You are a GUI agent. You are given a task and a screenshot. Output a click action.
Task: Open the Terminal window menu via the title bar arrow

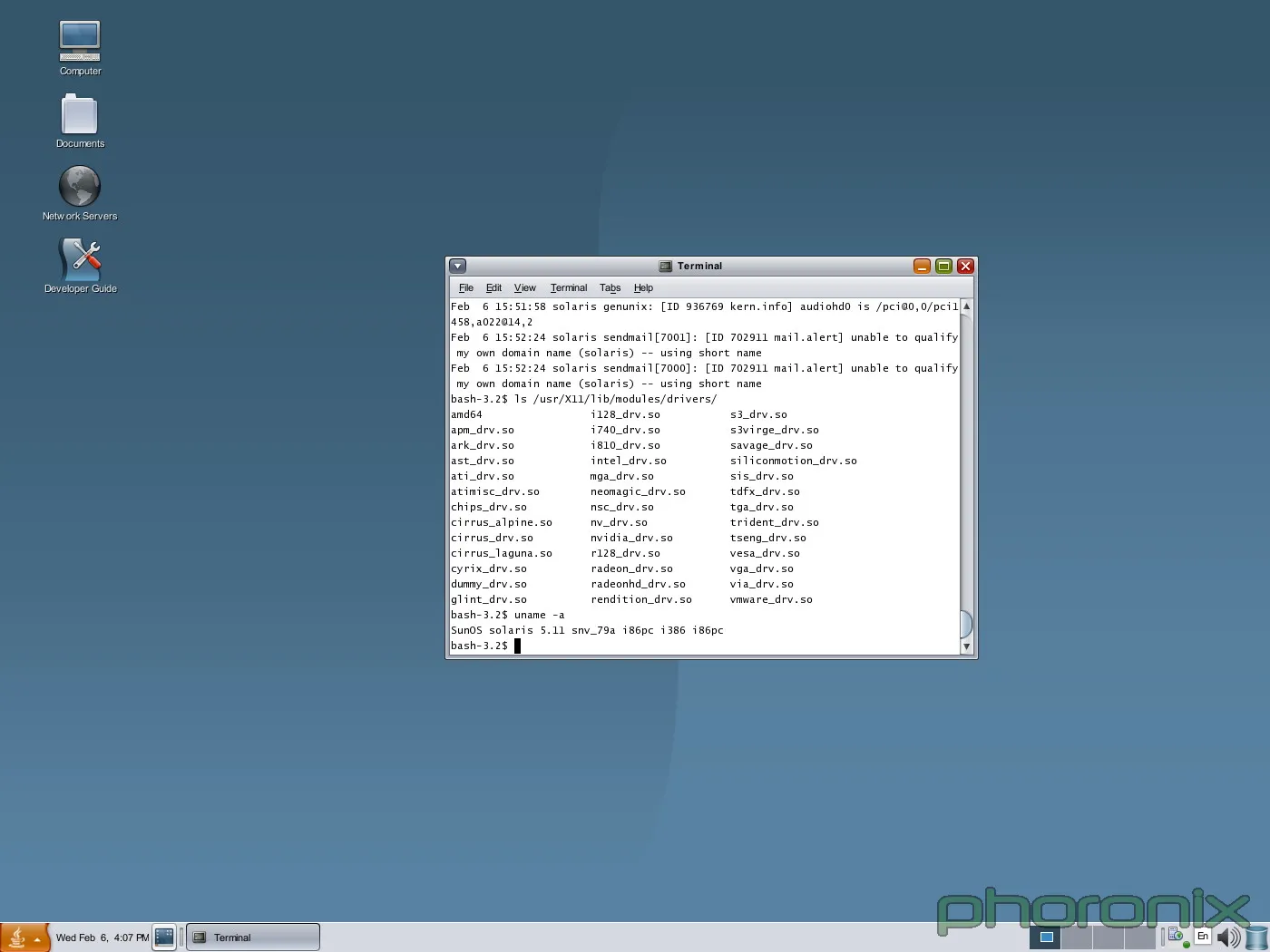tap(457, 266)
